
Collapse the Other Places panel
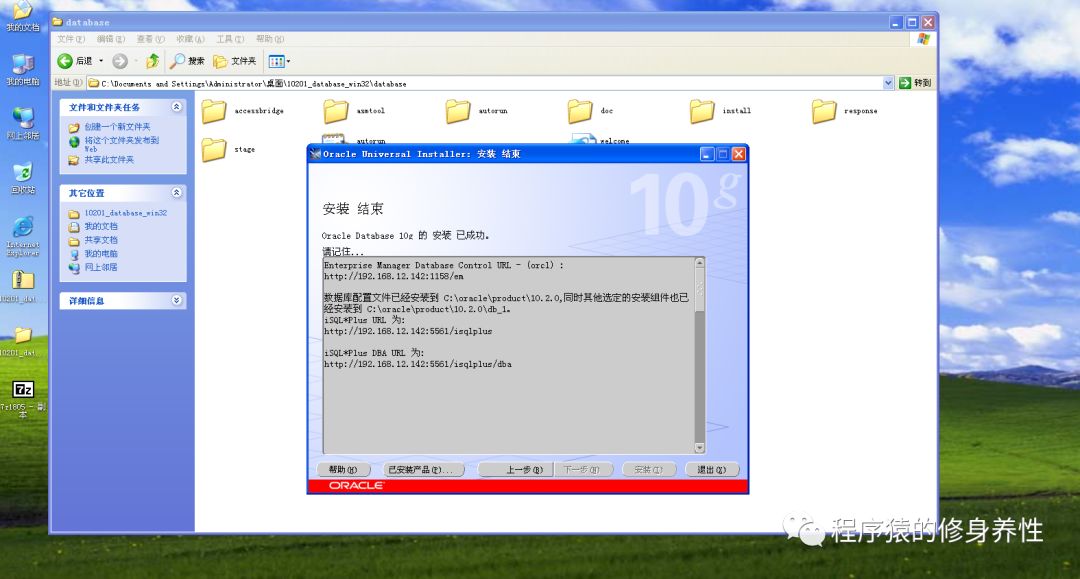point(176,193)
